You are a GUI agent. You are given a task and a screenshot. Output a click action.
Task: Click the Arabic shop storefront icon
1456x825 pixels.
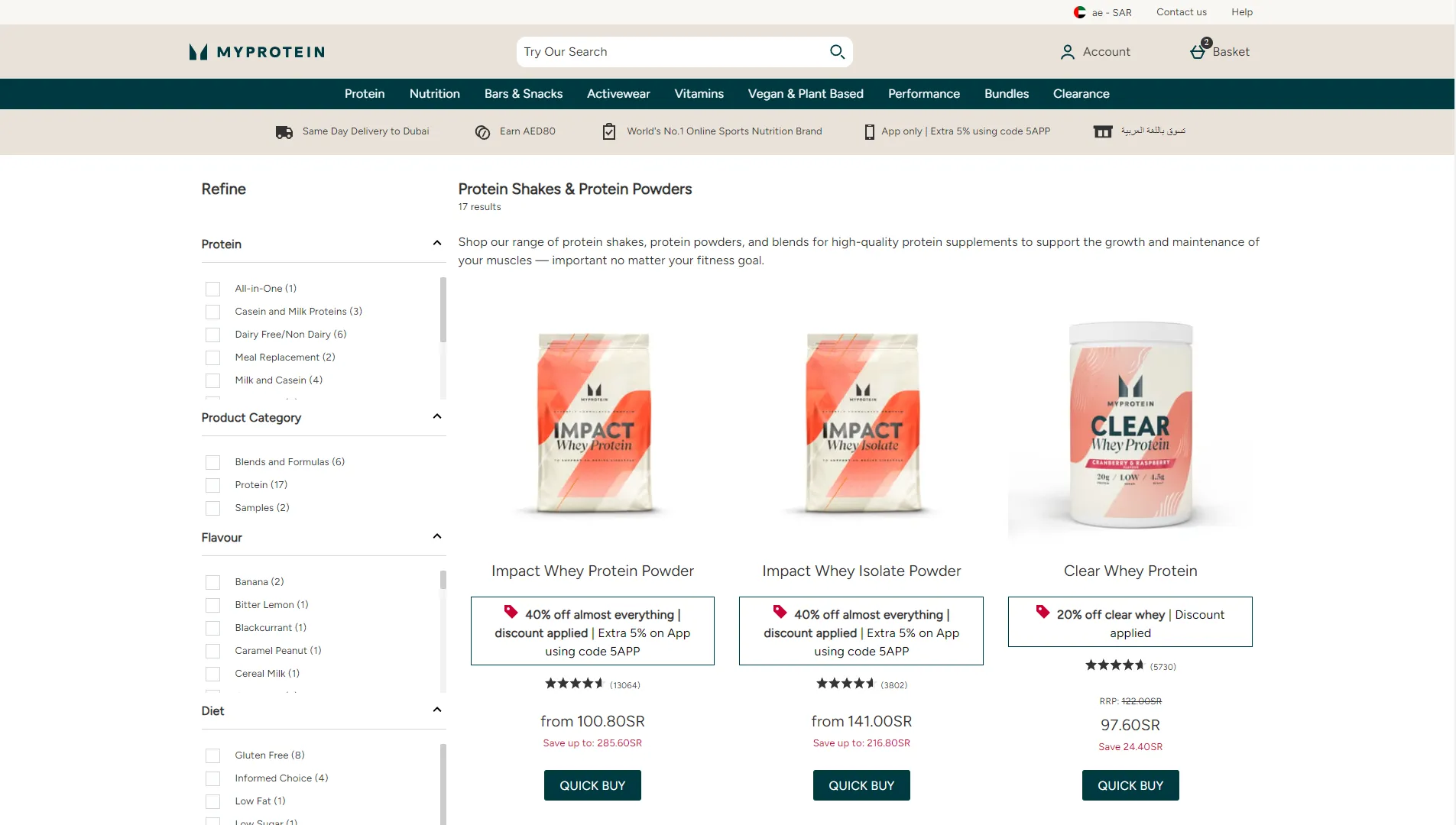tap(1103, 132)
